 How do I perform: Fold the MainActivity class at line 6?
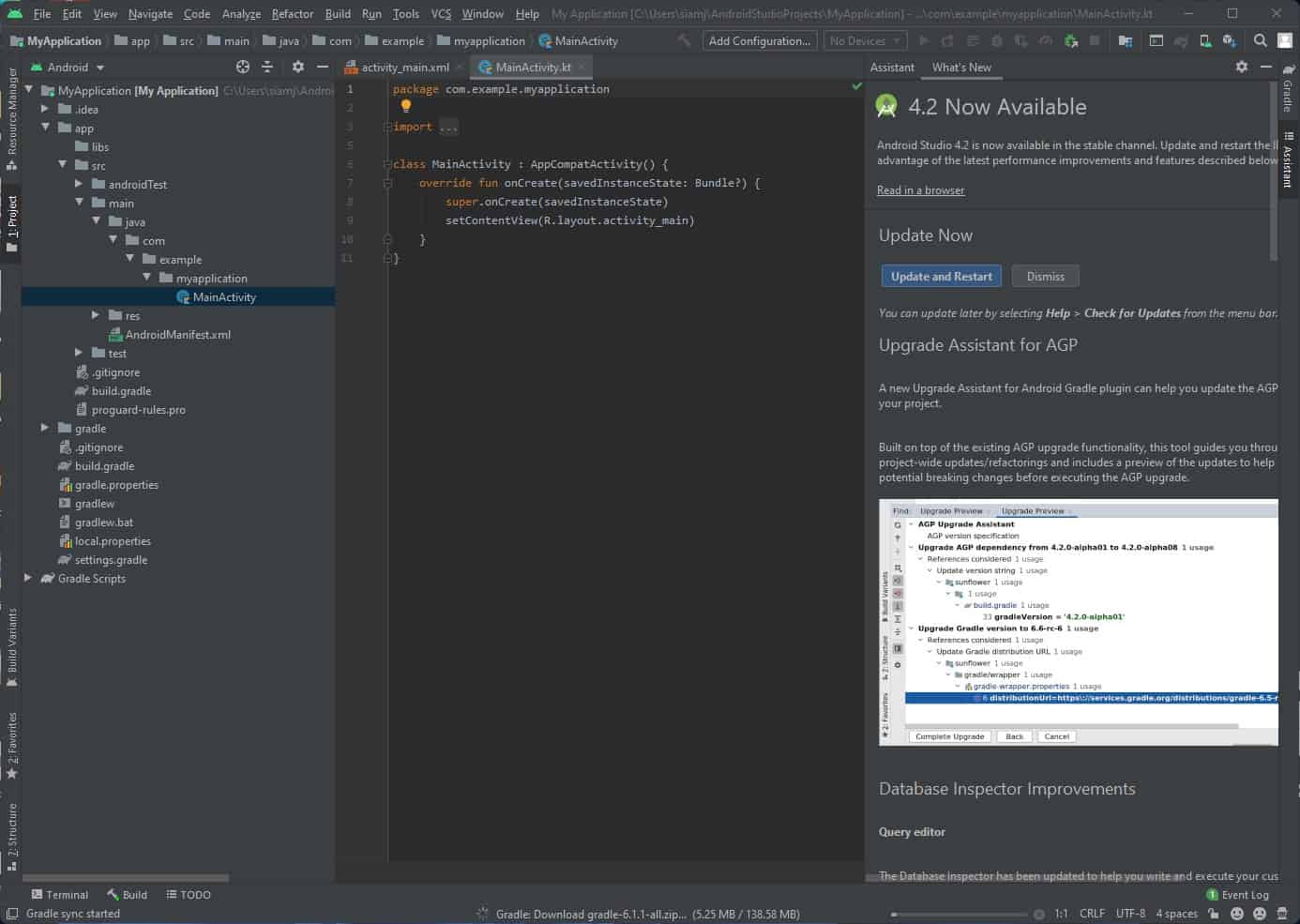387,164
